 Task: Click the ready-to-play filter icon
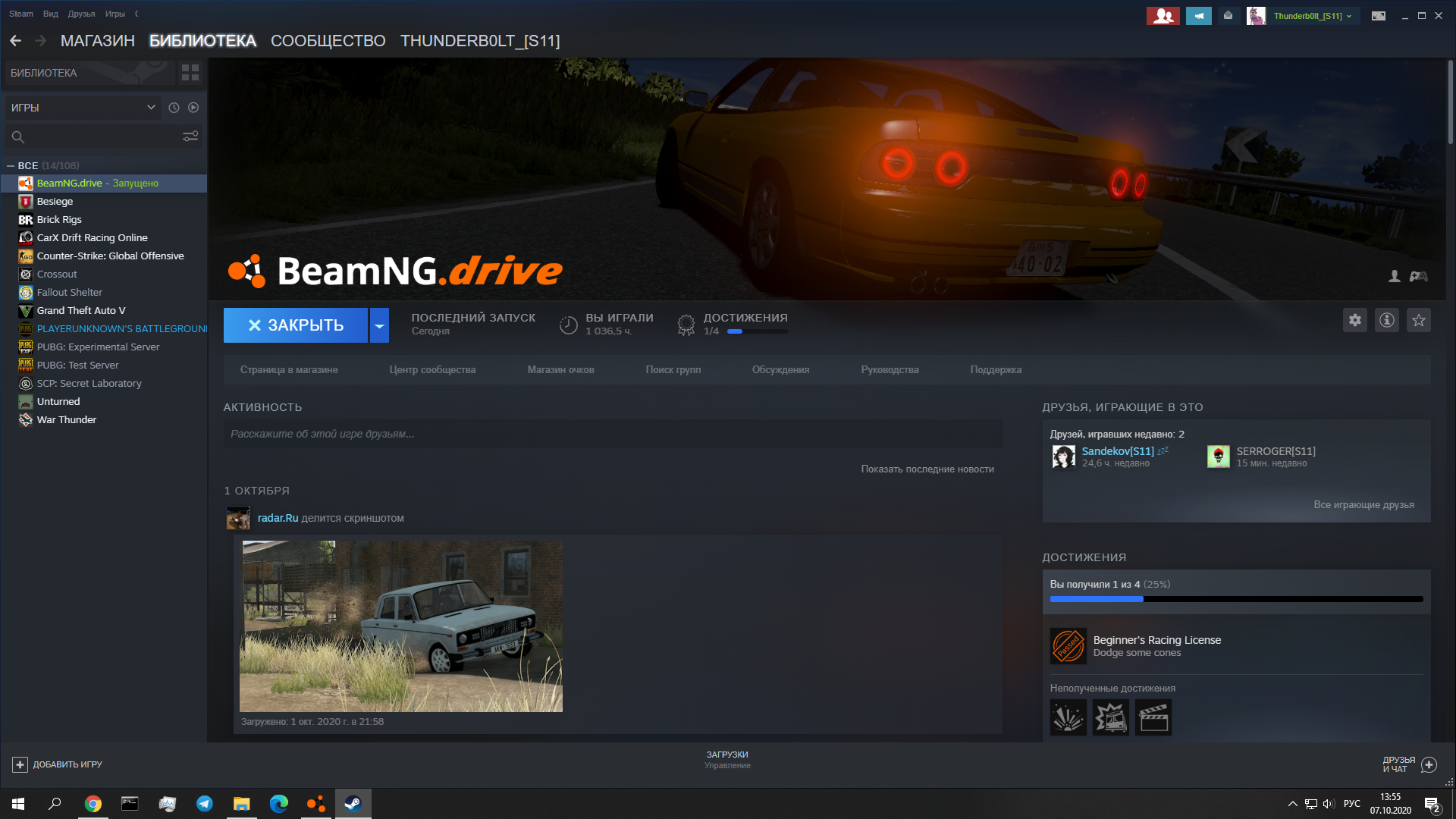pos(193,108)
